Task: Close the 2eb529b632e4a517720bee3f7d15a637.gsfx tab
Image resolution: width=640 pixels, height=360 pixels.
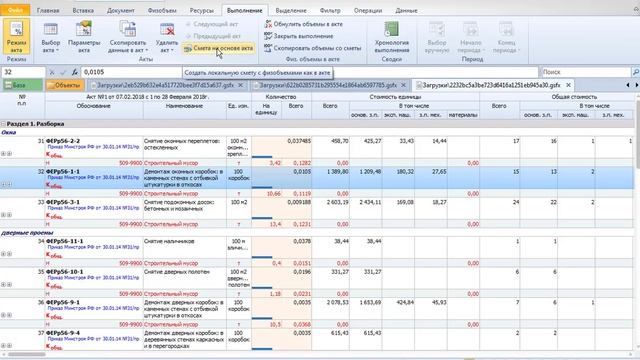Action: tap(240, 85)
